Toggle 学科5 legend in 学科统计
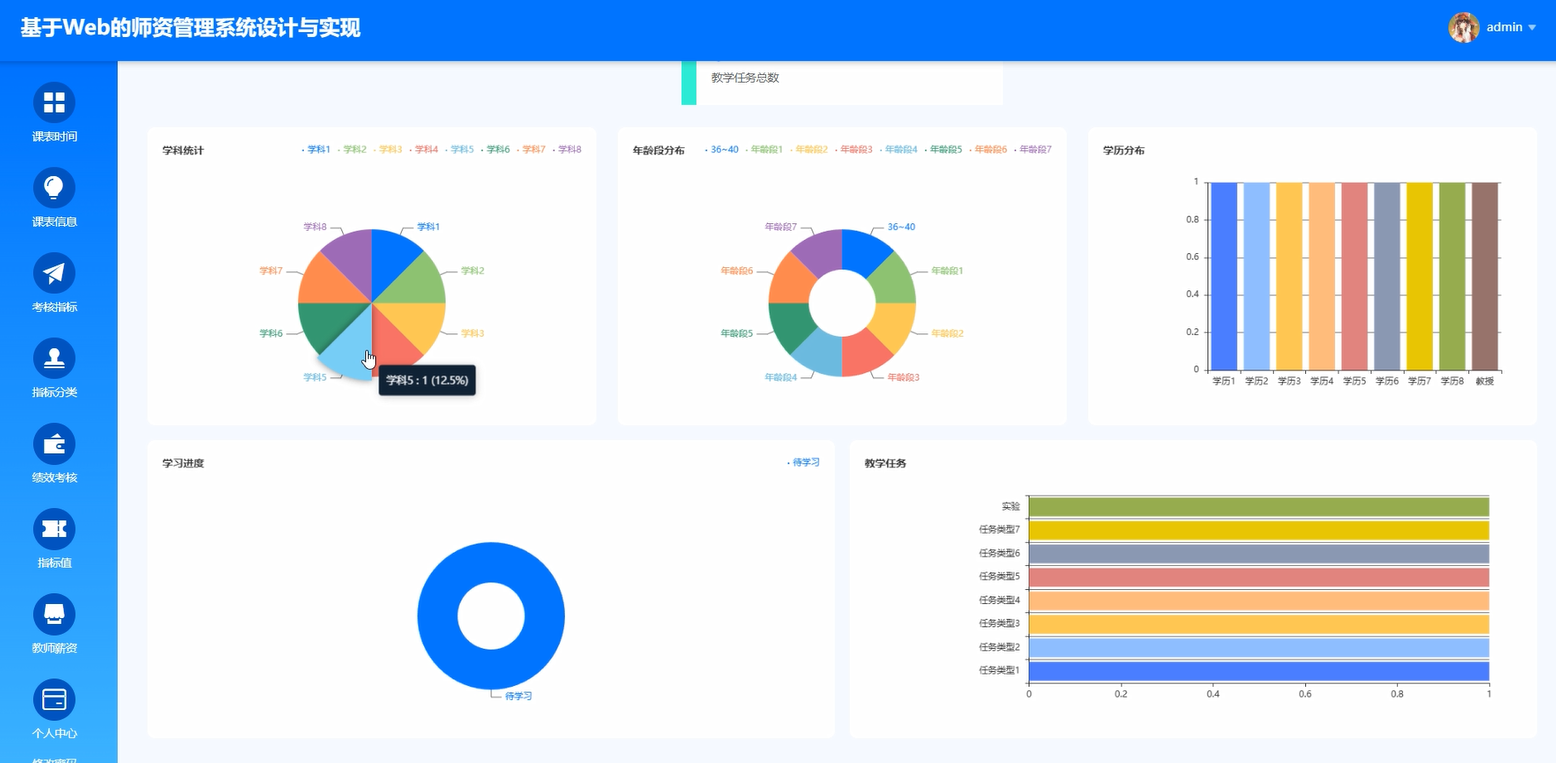 coord(461,150)
